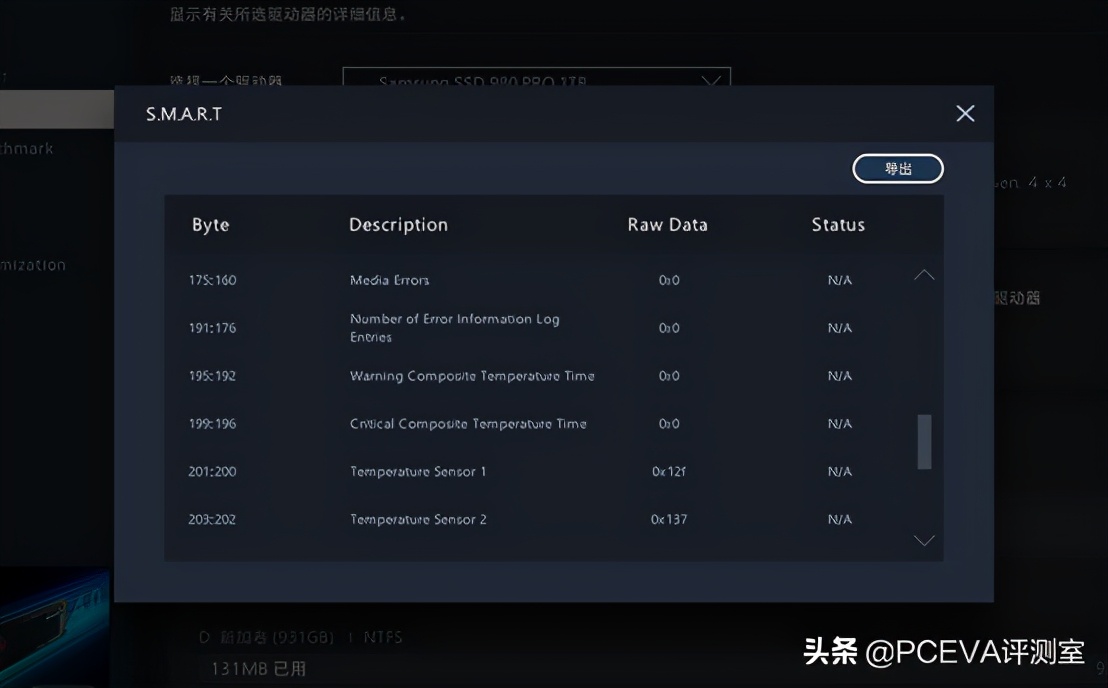The height and width of the screenshot is (688, 1108).
Task: Click the 导出 (Export) button
Action: pos(897,168)
